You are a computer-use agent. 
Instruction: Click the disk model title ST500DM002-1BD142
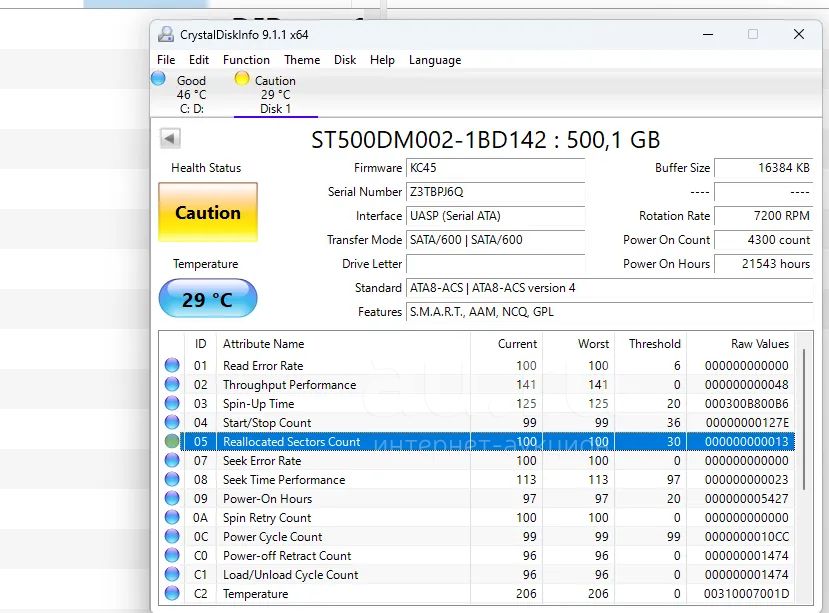point(429,140)
